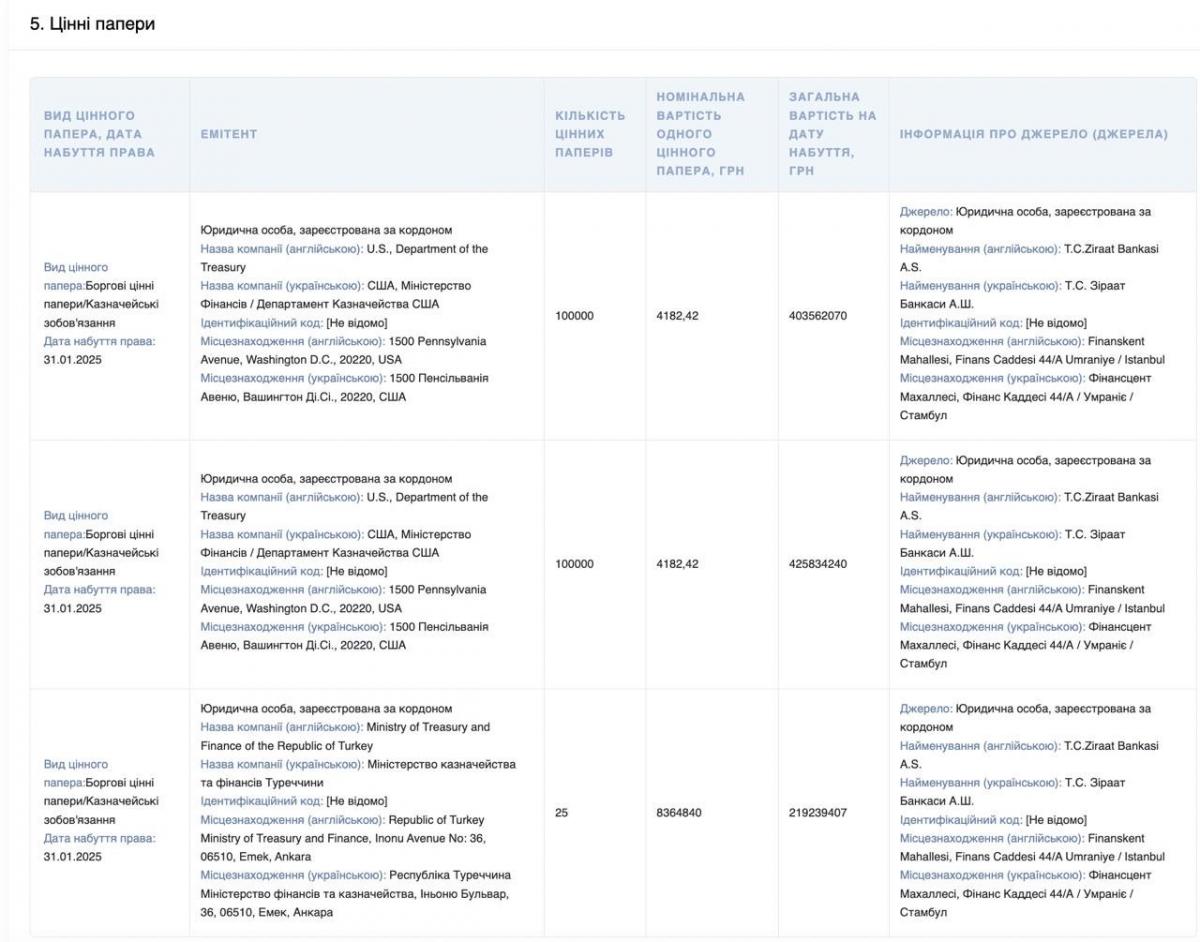Click the 'Емітент' column header

pos(229,134)
